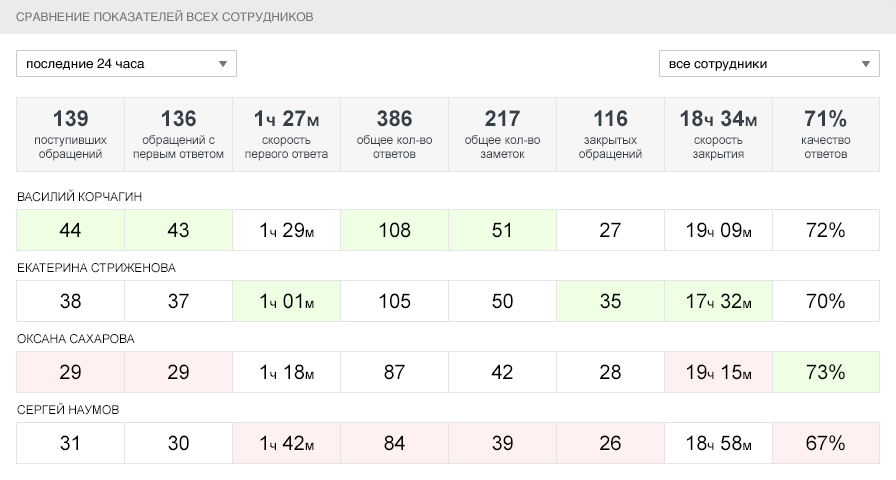Select Наумов's 67% quality cell
The height and width of the screenshot is (480, 896).
[826, 443]
